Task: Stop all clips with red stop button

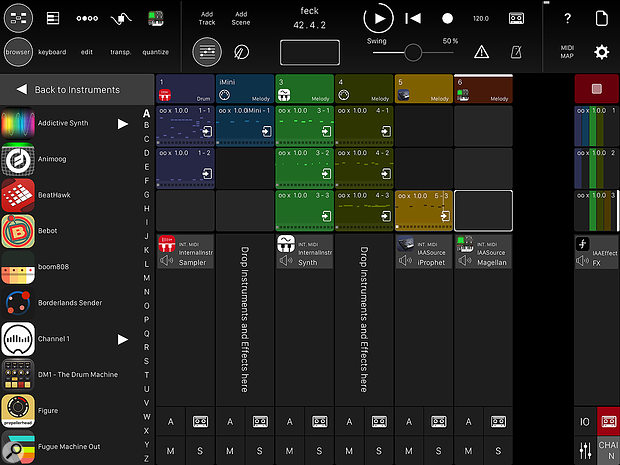Action: click(596, 89)
